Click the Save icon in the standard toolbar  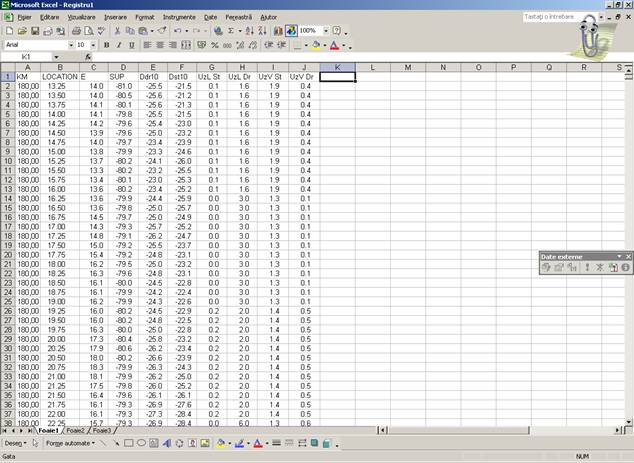coord(33,31)
